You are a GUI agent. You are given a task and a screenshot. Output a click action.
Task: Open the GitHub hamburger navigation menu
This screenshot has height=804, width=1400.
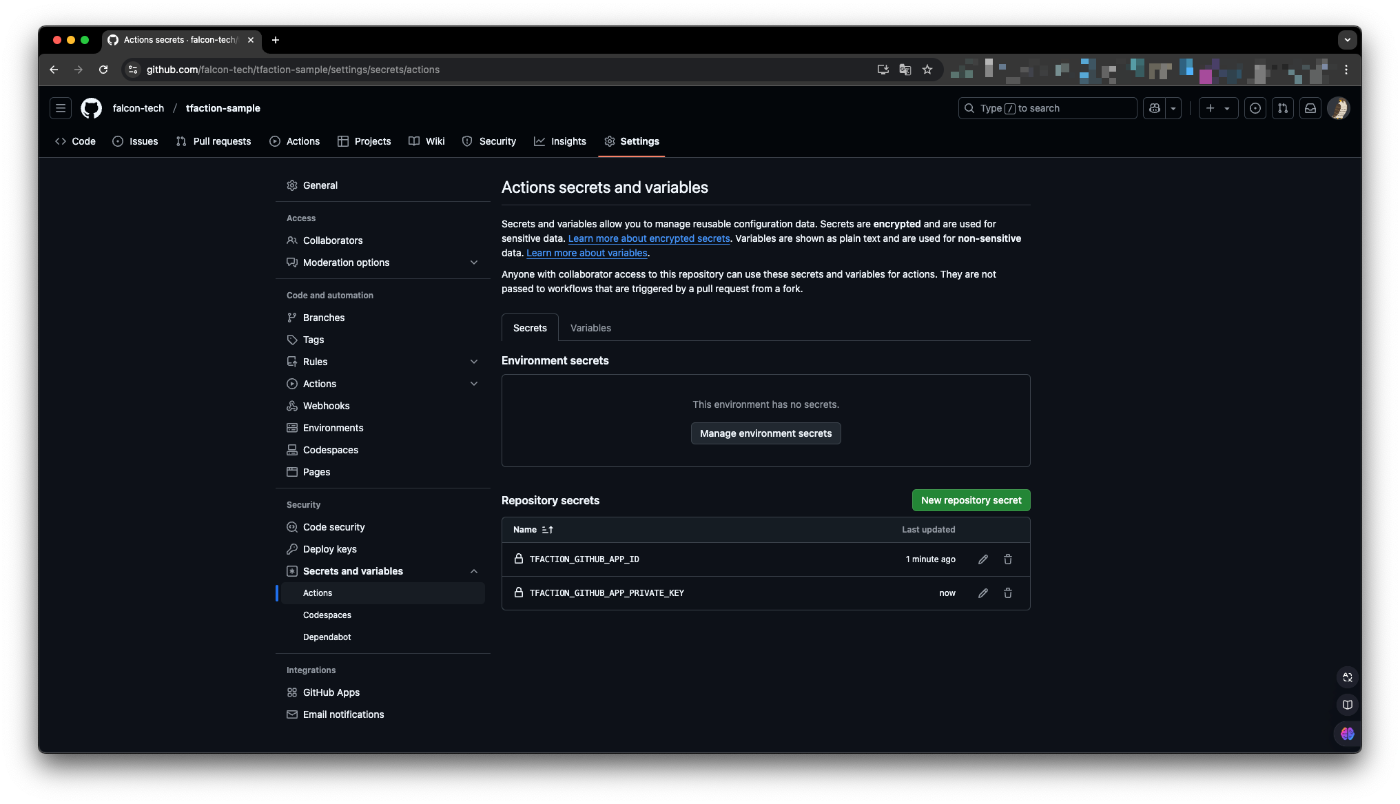(61, 108)
